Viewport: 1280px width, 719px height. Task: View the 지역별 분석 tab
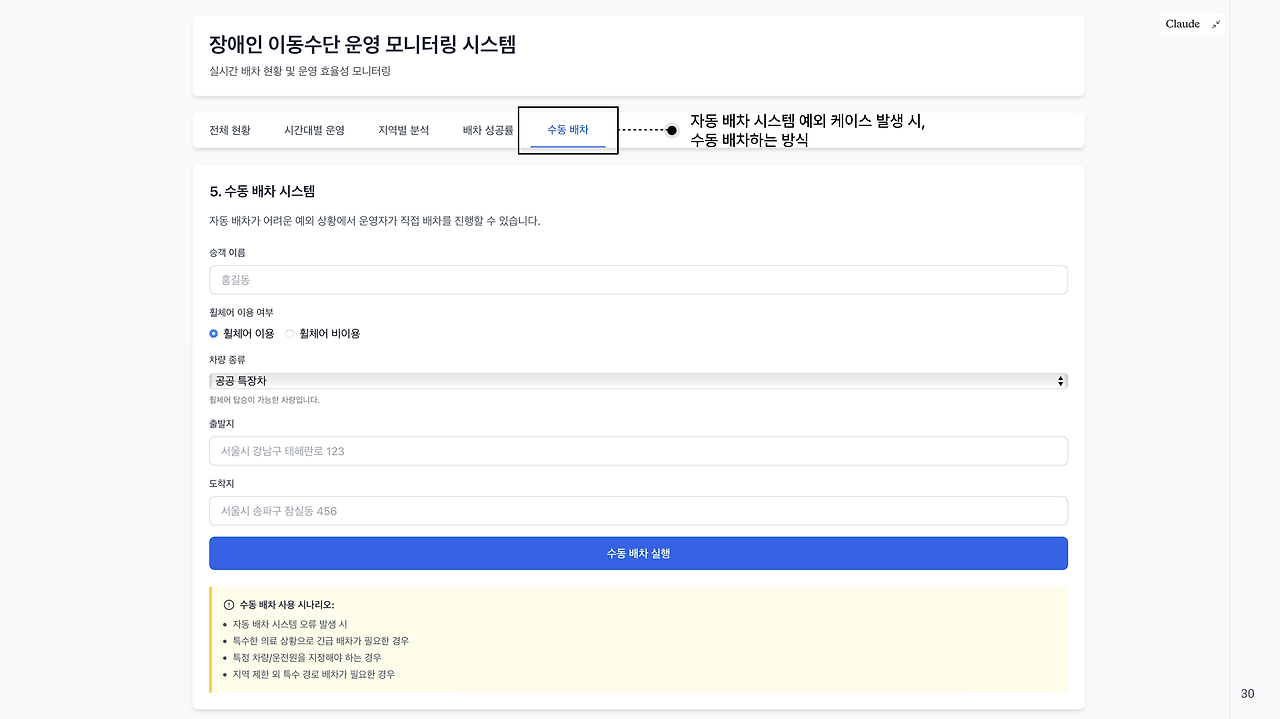pos(402,130)
